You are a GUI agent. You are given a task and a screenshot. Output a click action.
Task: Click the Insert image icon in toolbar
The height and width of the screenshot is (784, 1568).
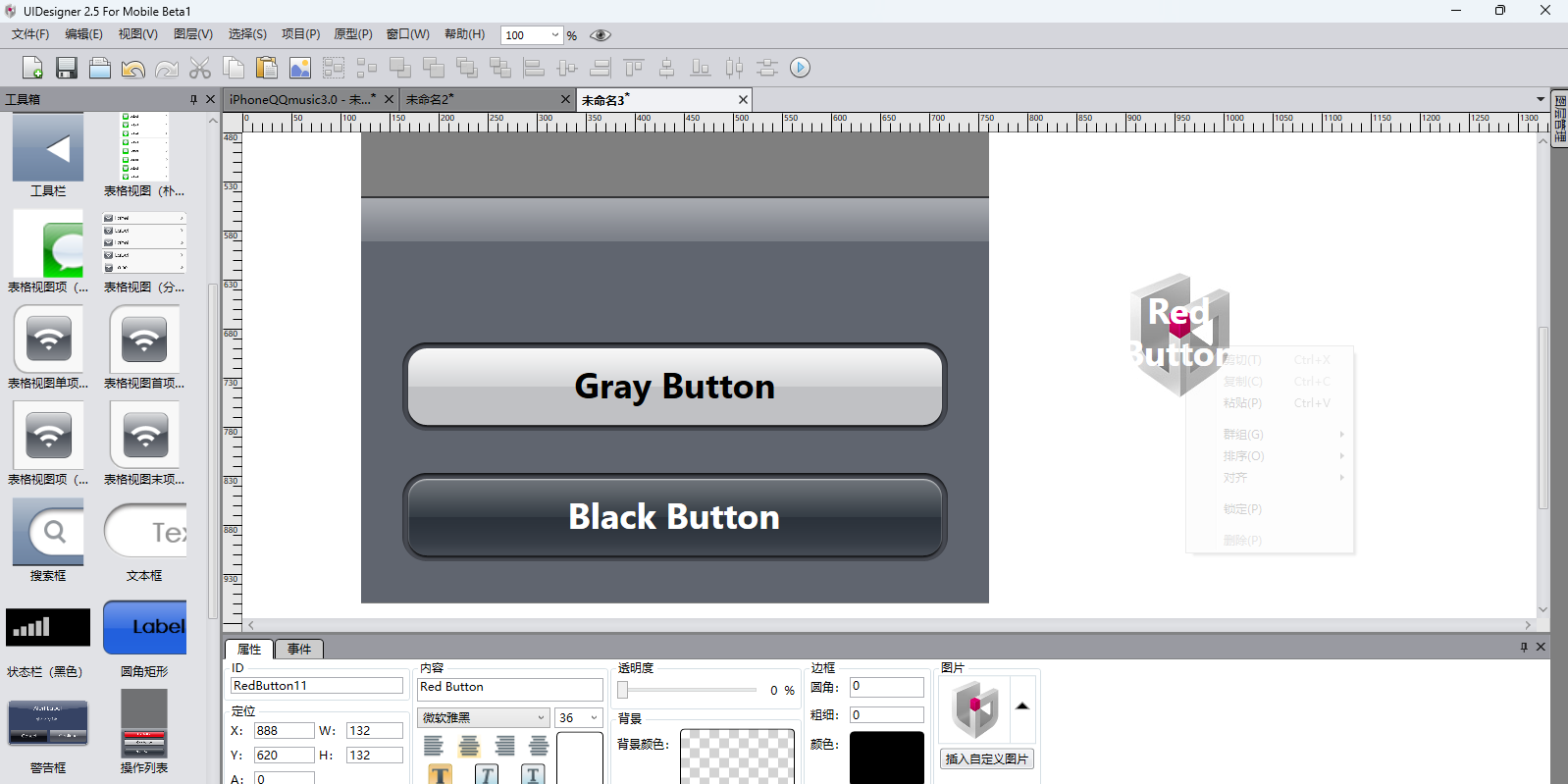pos(300,68)
